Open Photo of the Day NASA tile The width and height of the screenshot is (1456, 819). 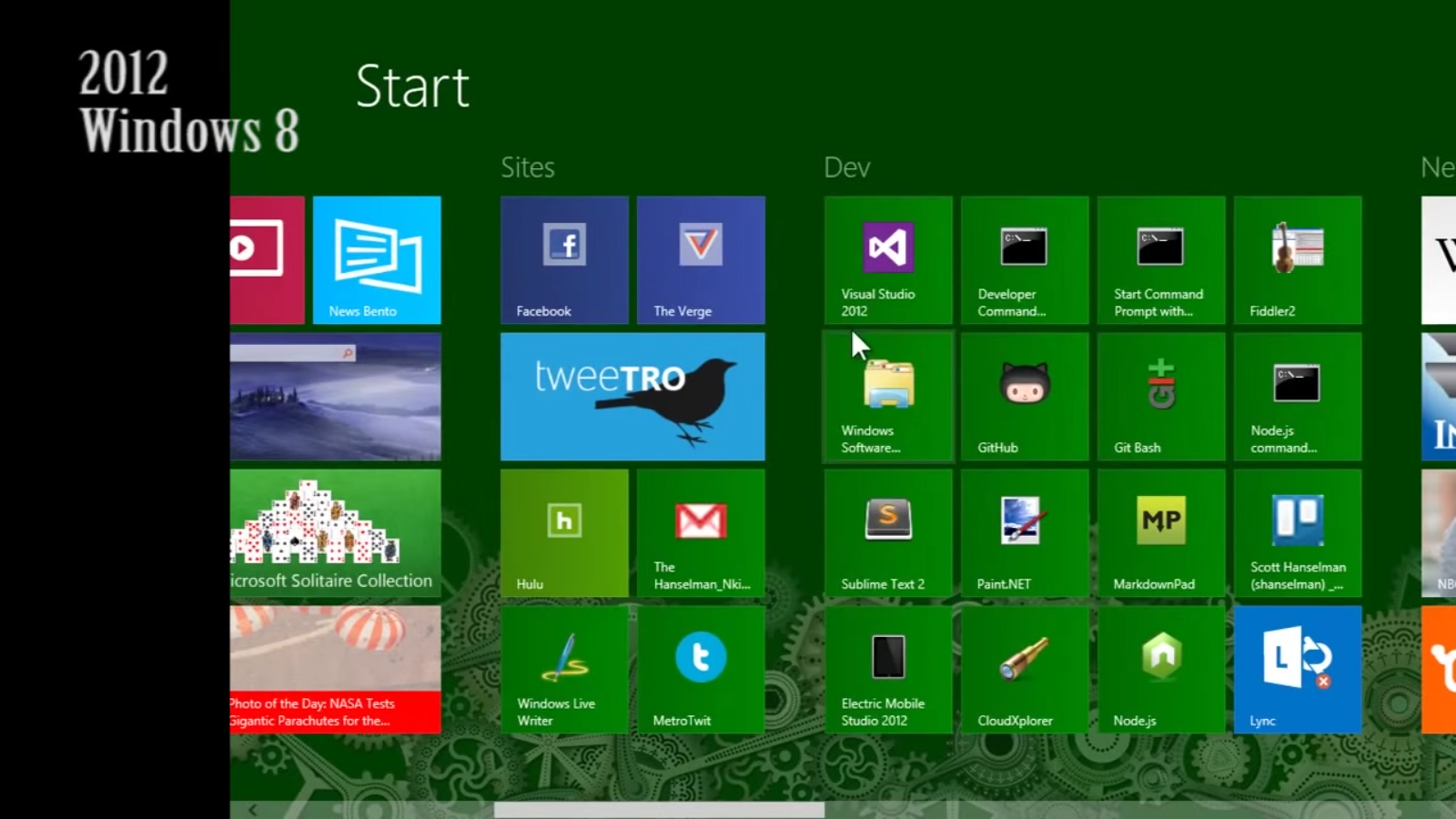(x=336, y=670)
